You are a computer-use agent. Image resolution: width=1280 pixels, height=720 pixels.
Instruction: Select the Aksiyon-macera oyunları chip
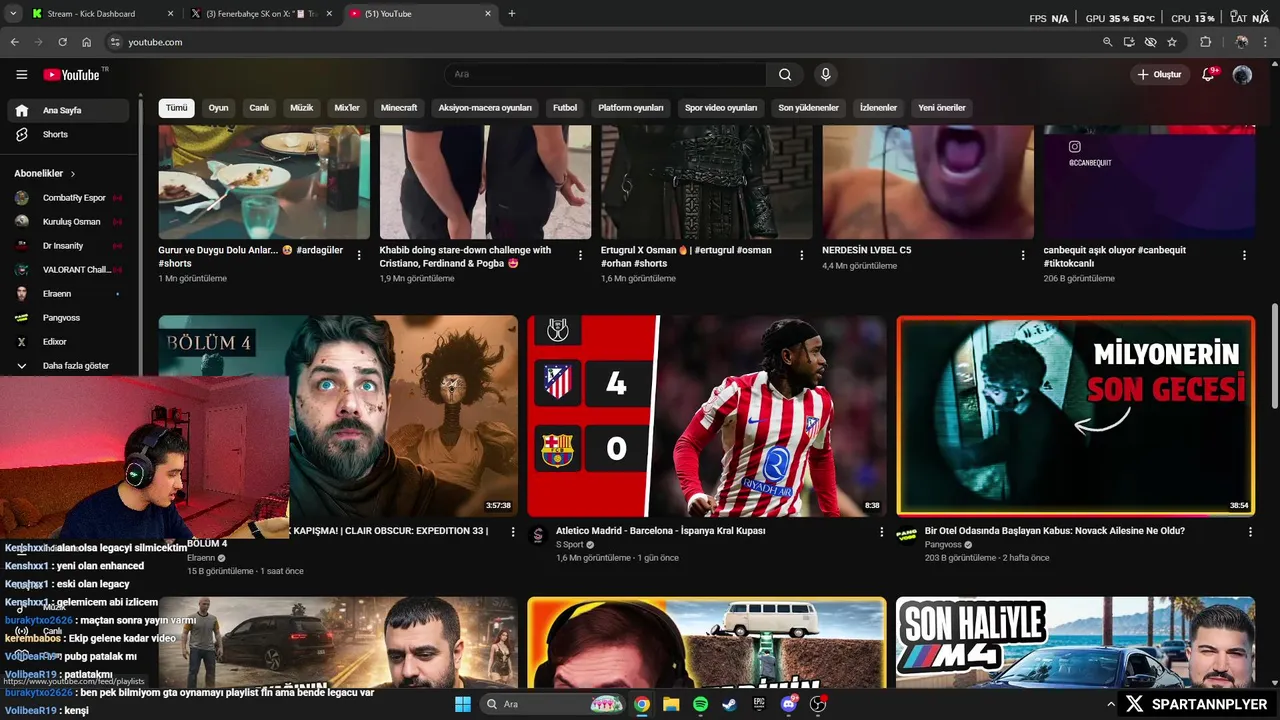(x=485, y=108)
